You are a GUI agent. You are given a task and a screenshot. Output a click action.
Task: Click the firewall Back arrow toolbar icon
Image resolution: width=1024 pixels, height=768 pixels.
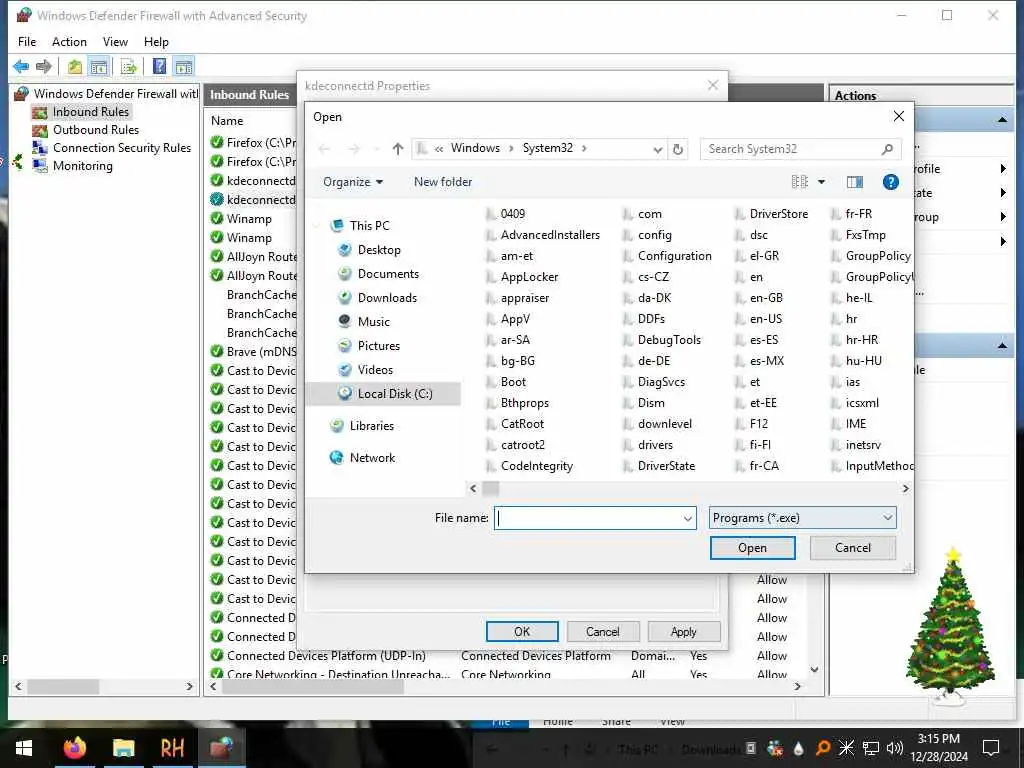point(21,66)
